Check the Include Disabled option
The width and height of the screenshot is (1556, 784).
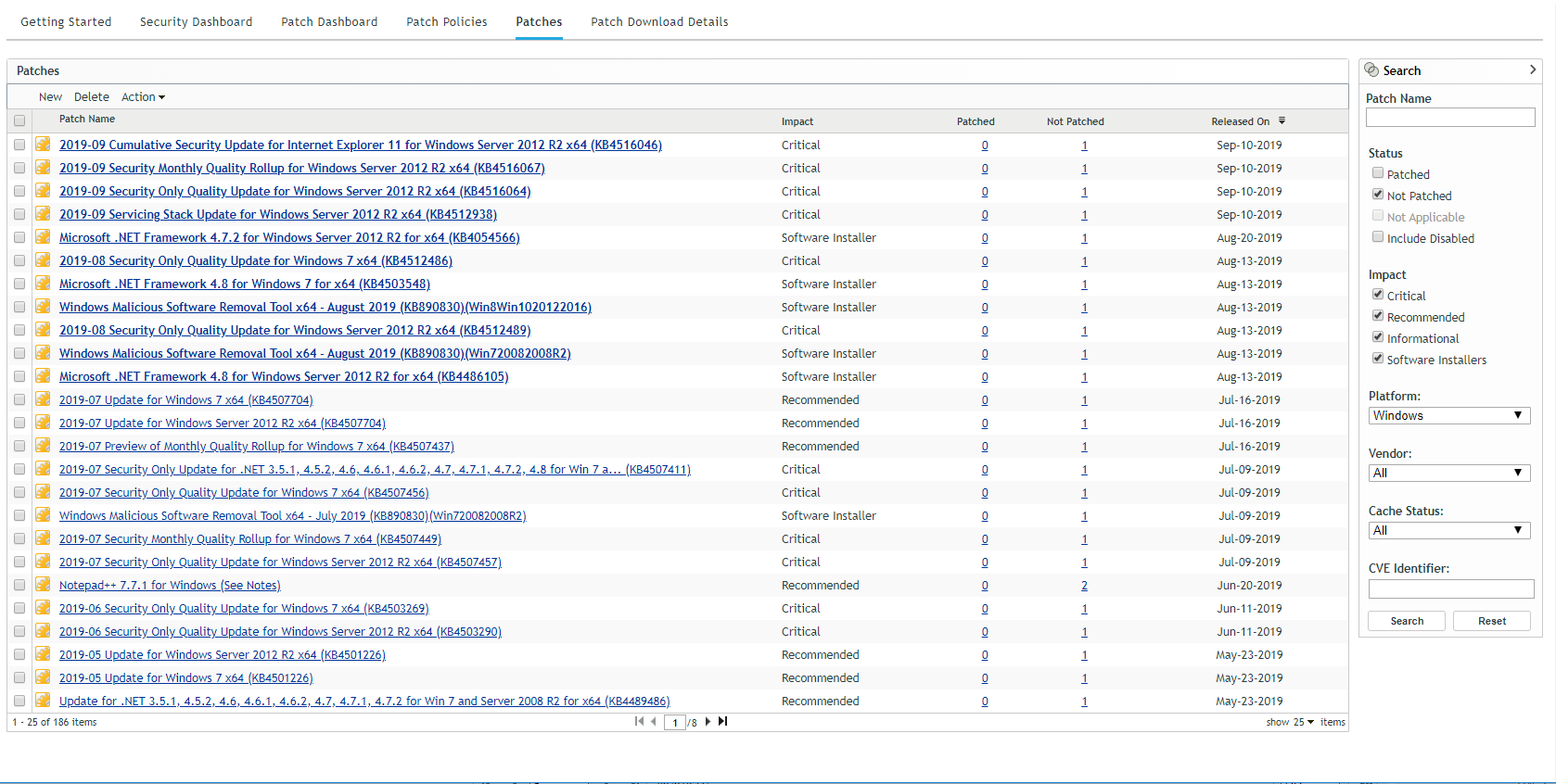[x=1378, y=237]
